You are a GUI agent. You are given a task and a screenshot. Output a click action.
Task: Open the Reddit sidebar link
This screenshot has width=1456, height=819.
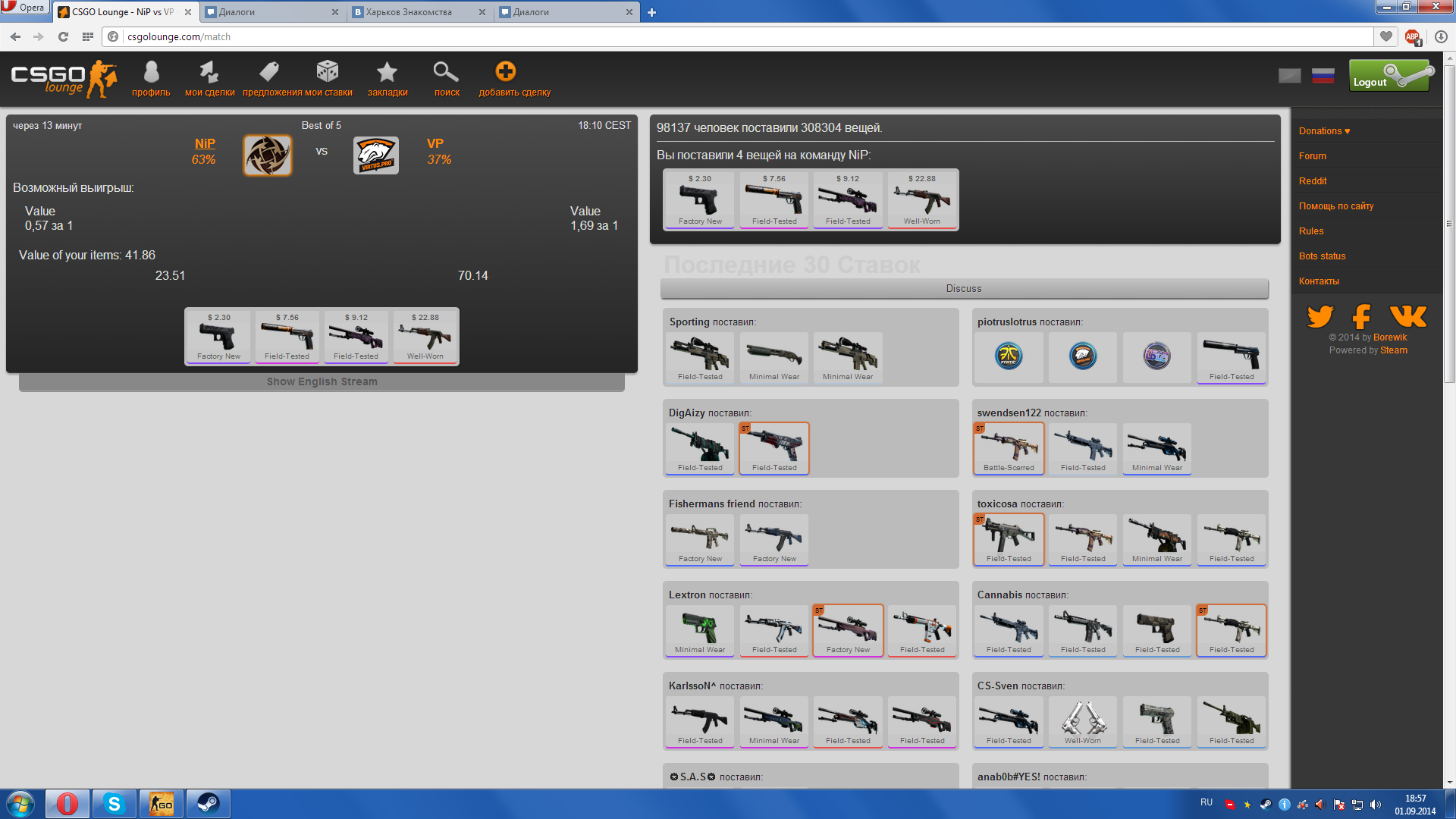click(1312, 181)
